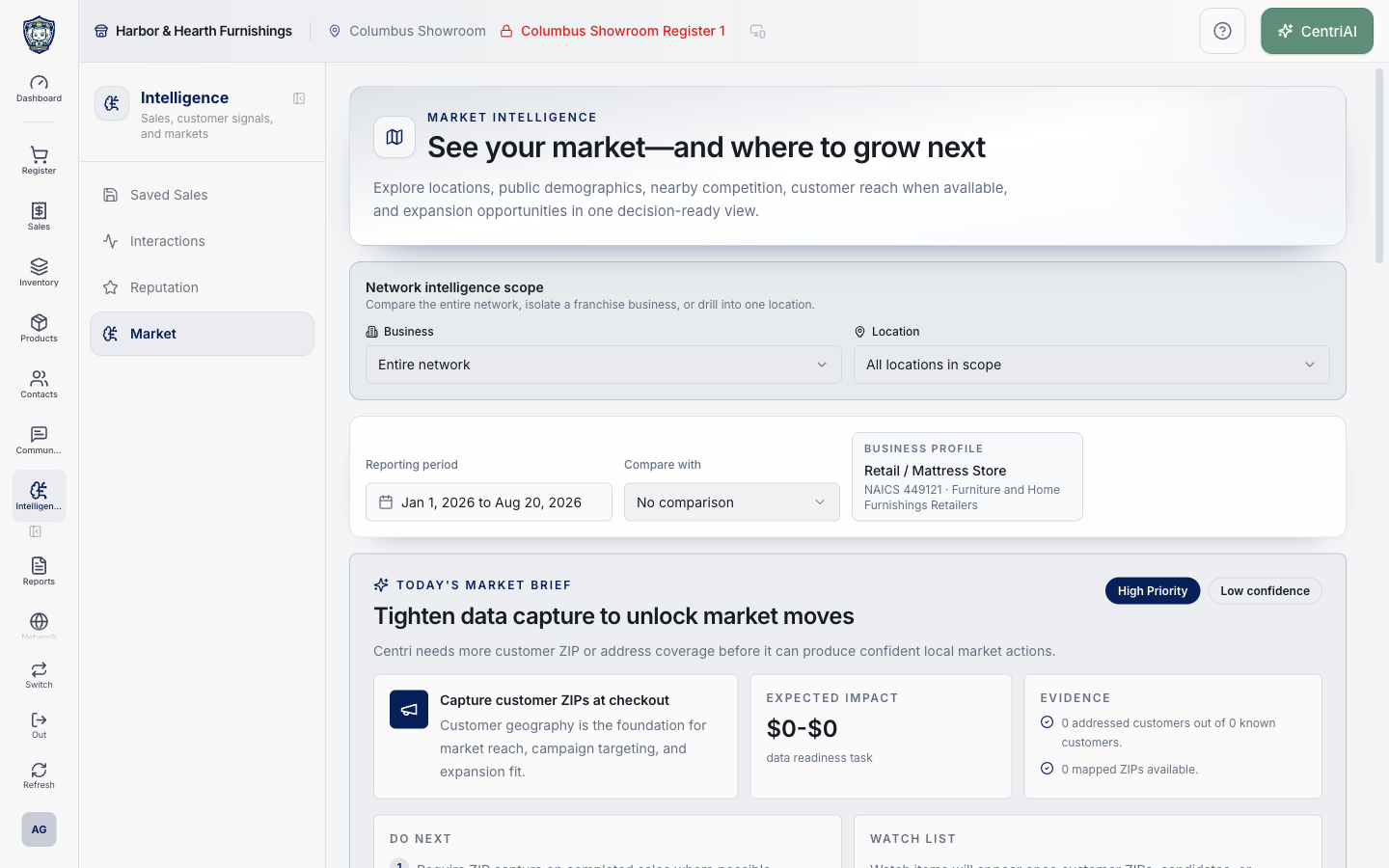Screen dimensions: 1389x868
Task: Go to the Reputation menu item
Action: point(202,287)
